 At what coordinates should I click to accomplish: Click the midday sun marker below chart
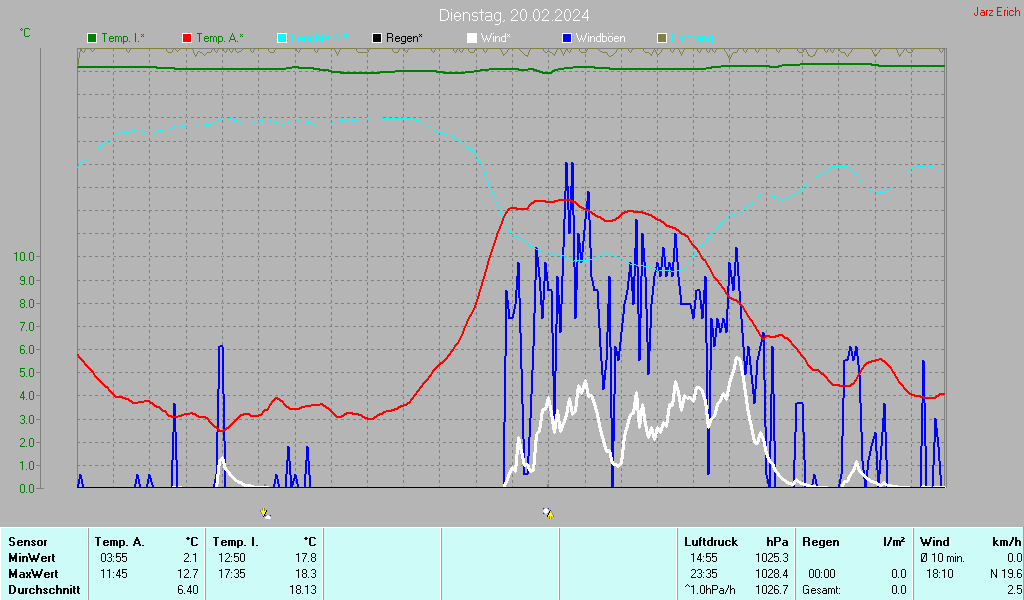(x=548, y=513)
